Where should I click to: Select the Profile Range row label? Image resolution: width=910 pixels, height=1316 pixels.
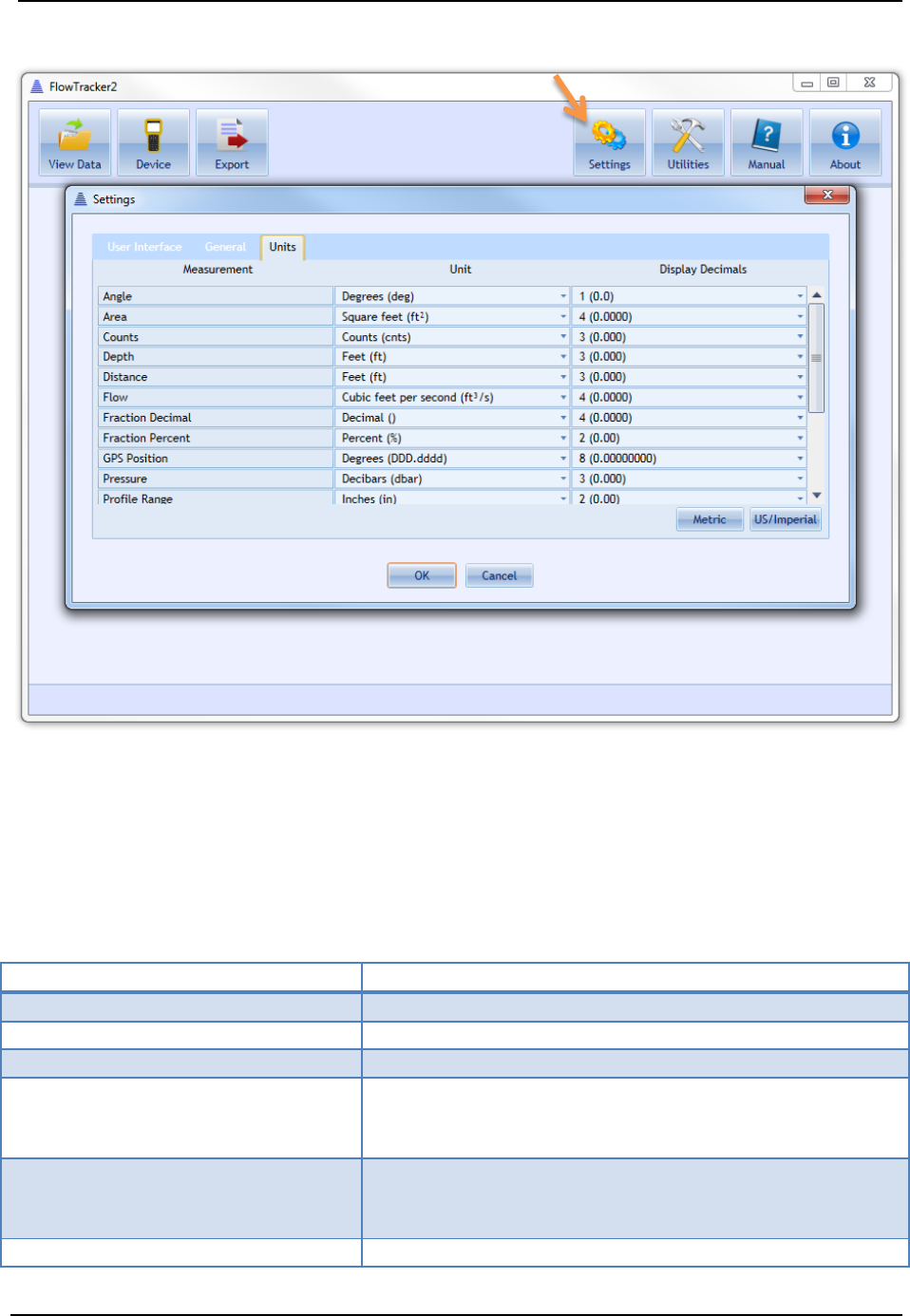216,498
